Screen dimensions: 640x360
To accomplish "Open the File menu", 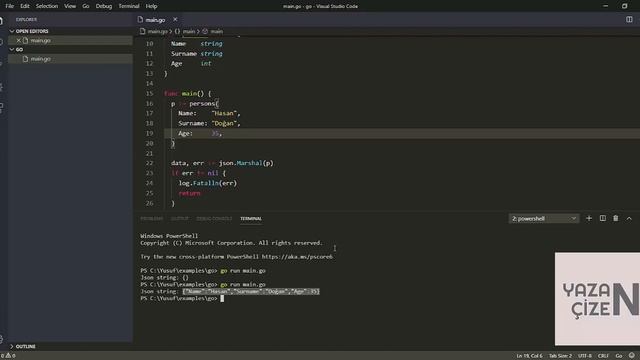I will [9, 6].
